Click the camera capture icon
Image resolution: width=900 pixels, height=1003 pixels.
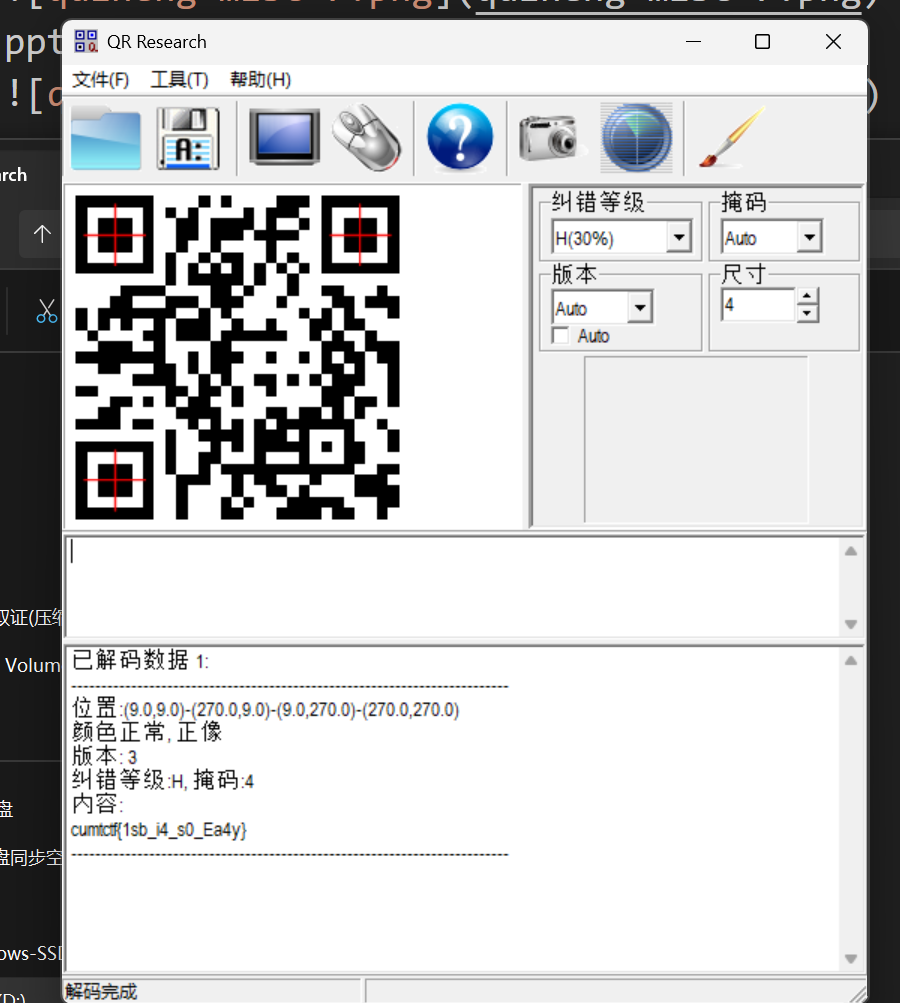(x=551, y=137)
